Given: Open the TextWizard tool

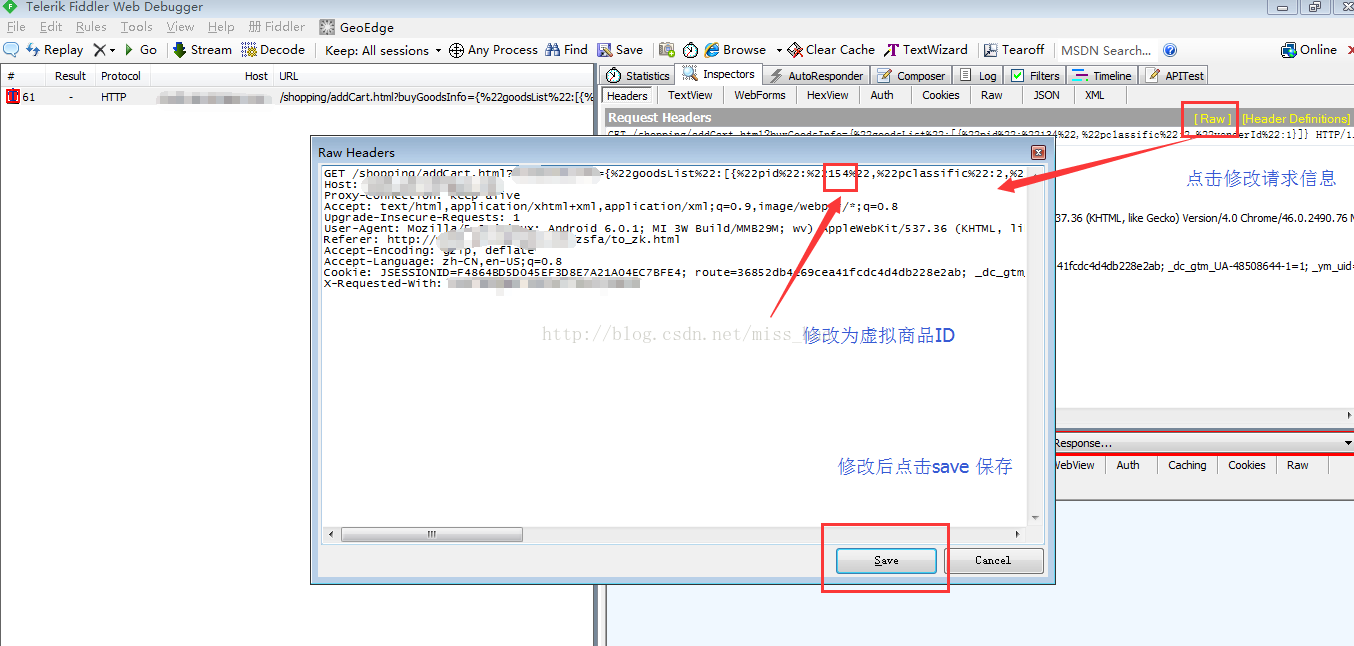Looking at the screenshot, I should (x=926, y=49).
